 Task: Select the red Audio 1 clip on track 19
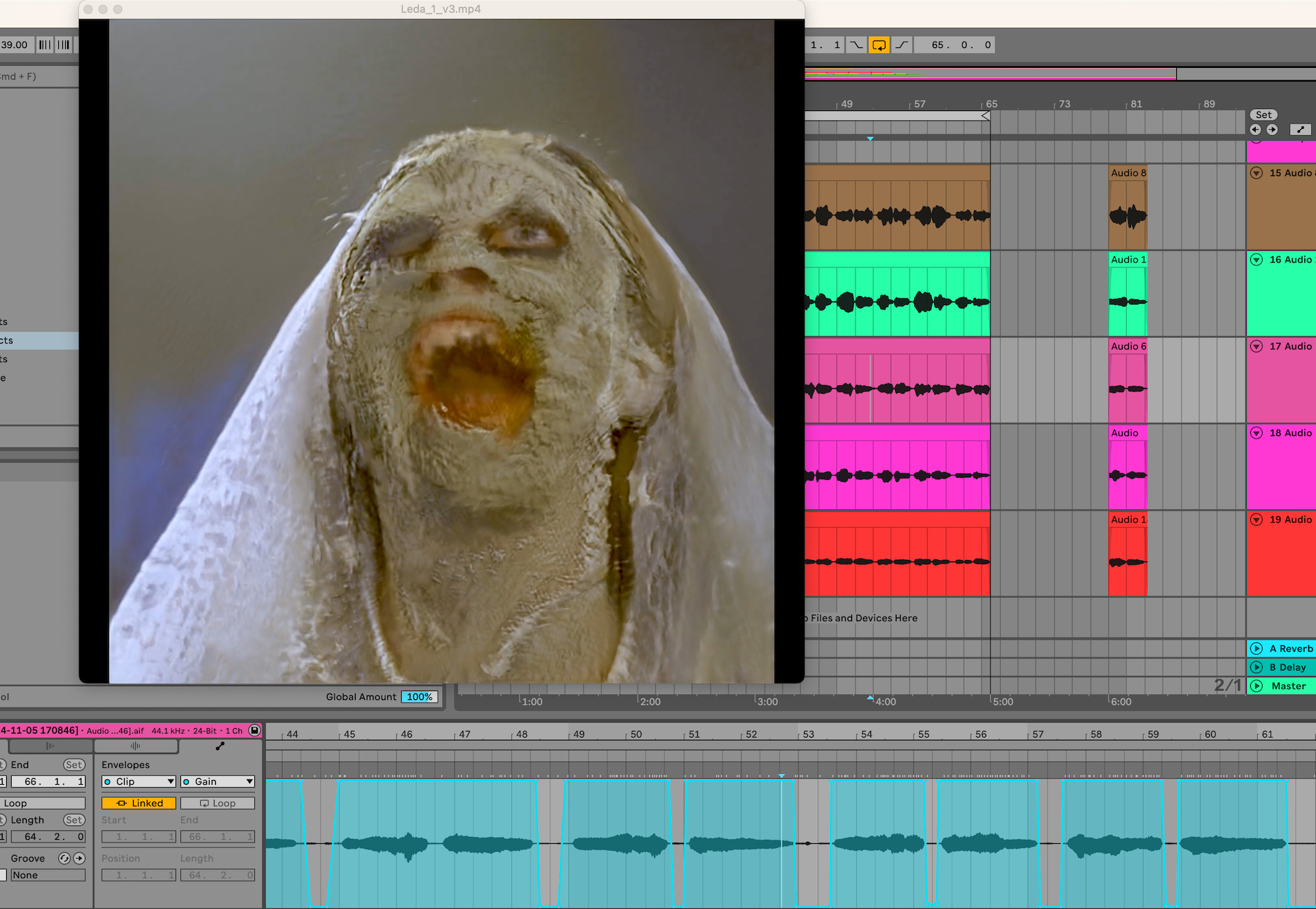click(x=1128, y=555)
